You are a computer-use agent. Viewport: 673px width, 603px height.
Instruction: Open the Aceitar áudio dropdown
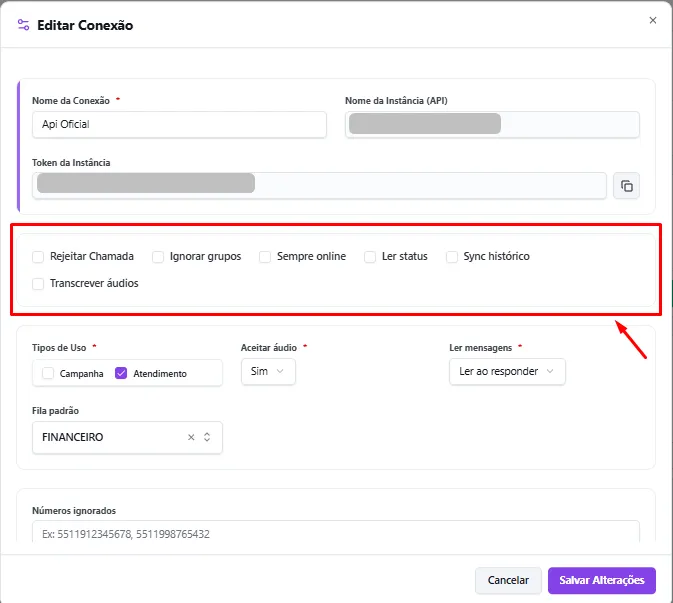click(x=268, y=371)
